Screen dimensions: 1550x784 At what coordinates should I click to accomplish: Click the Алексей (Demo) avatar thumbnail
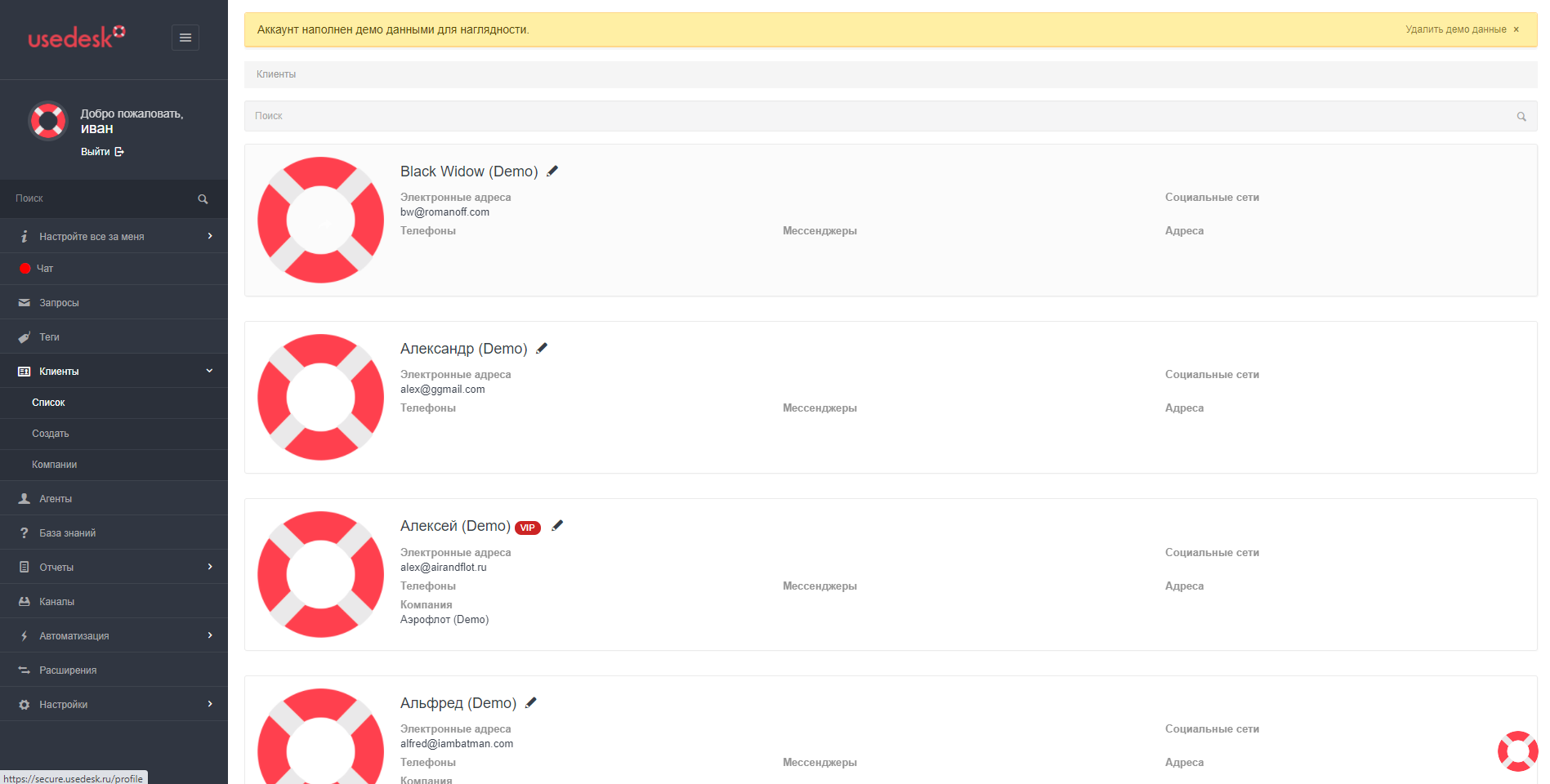(320, 574)
